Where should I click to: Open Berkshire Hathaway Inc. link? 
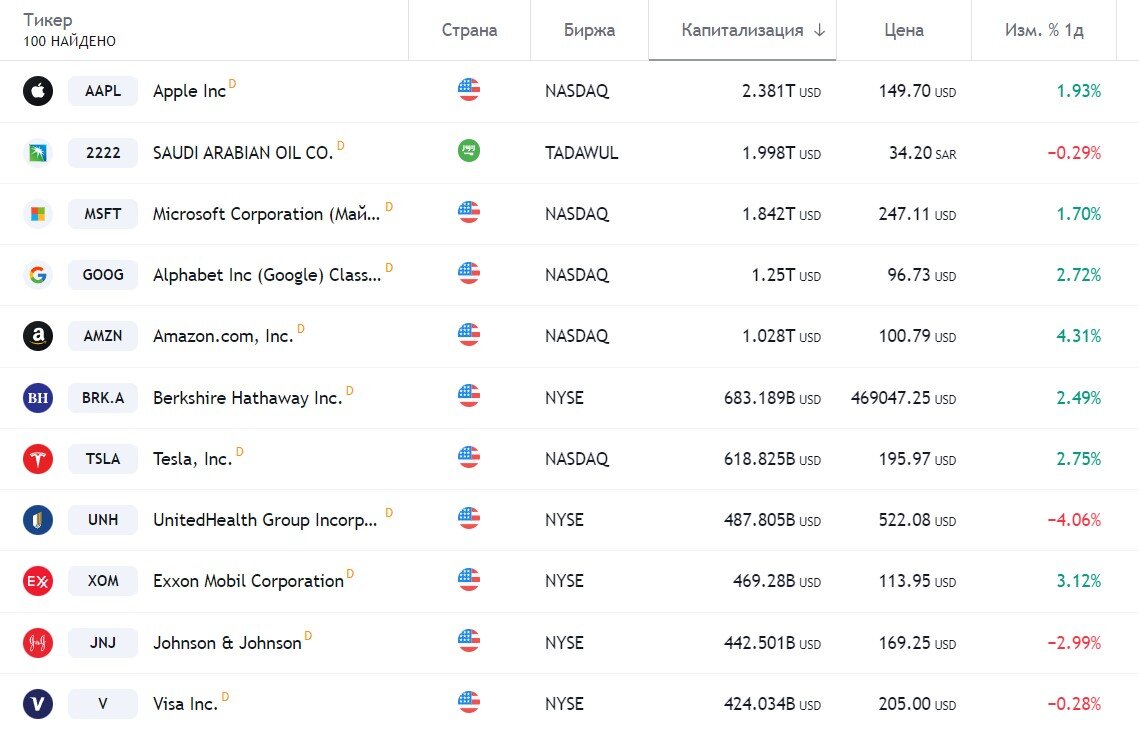tap(248, 398)
